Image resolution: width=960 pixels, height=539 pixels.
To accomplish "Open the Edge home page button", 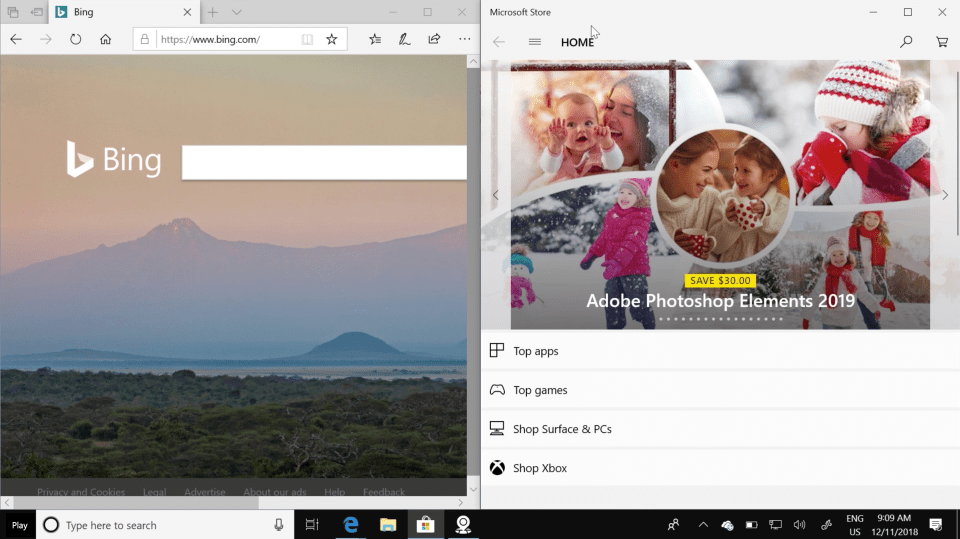I will pyautogui.click(x=105, y=39).
